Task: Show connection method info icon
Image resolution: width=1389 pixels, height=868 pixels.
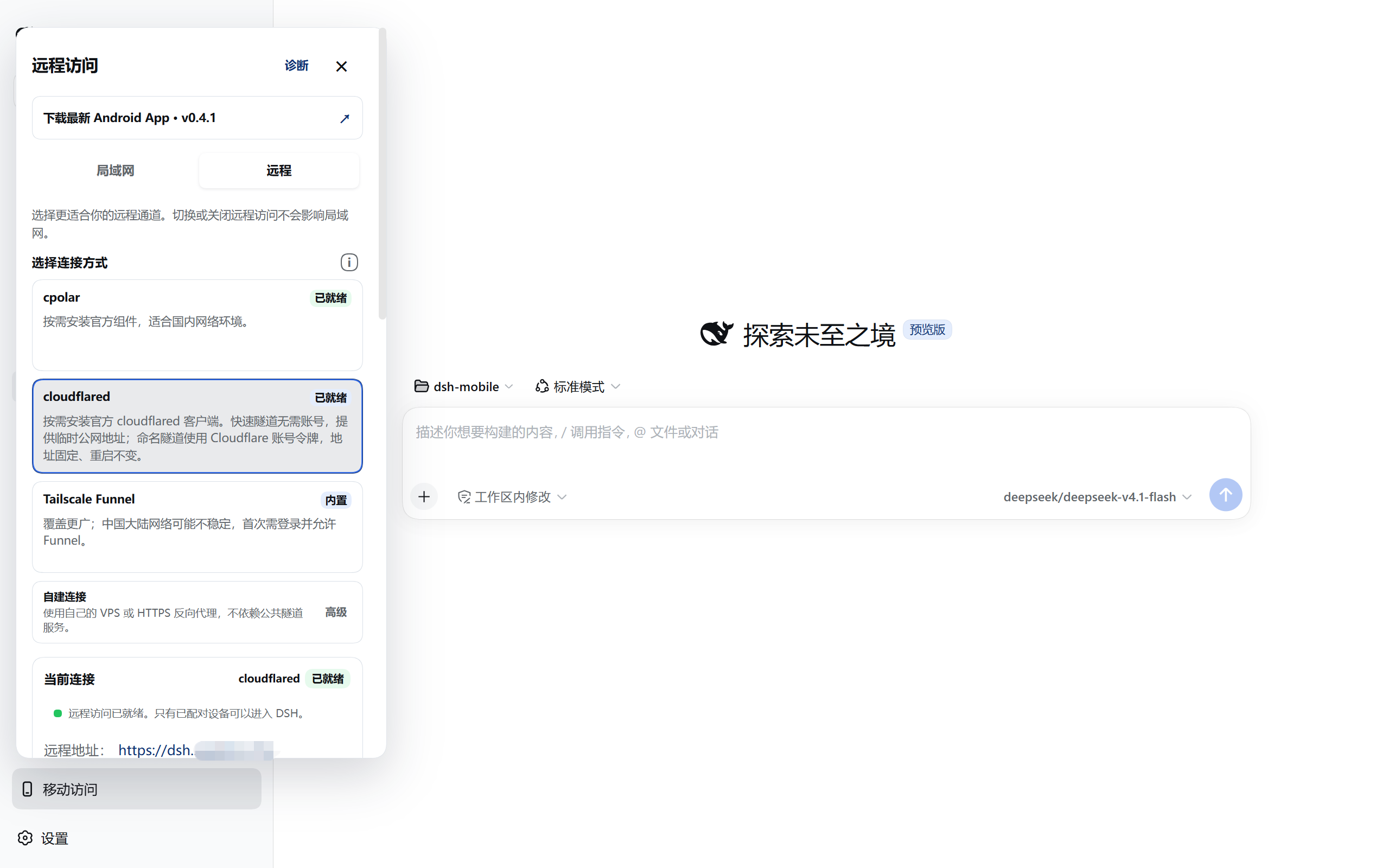Action: (x=349, y=263)
